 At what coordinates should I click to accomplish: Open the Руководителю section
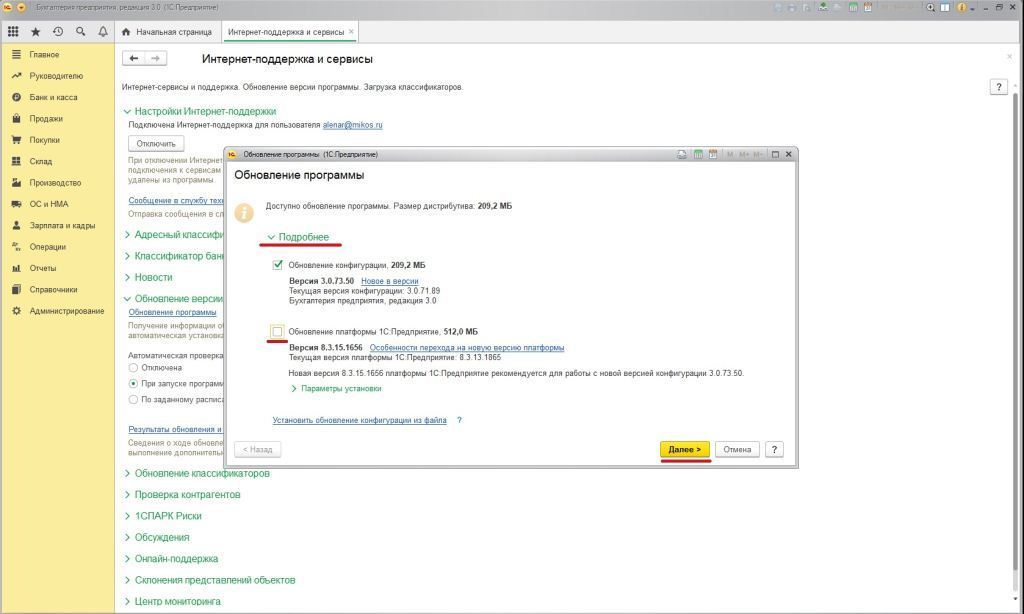[x=56, y=76]
